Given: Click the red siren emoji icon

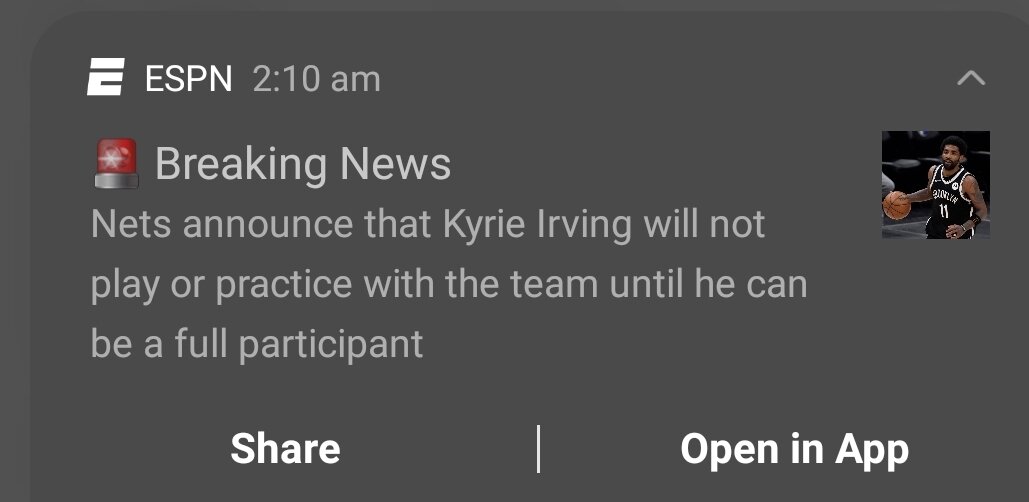Looking at the screenshot, I should tap(117, 164).
